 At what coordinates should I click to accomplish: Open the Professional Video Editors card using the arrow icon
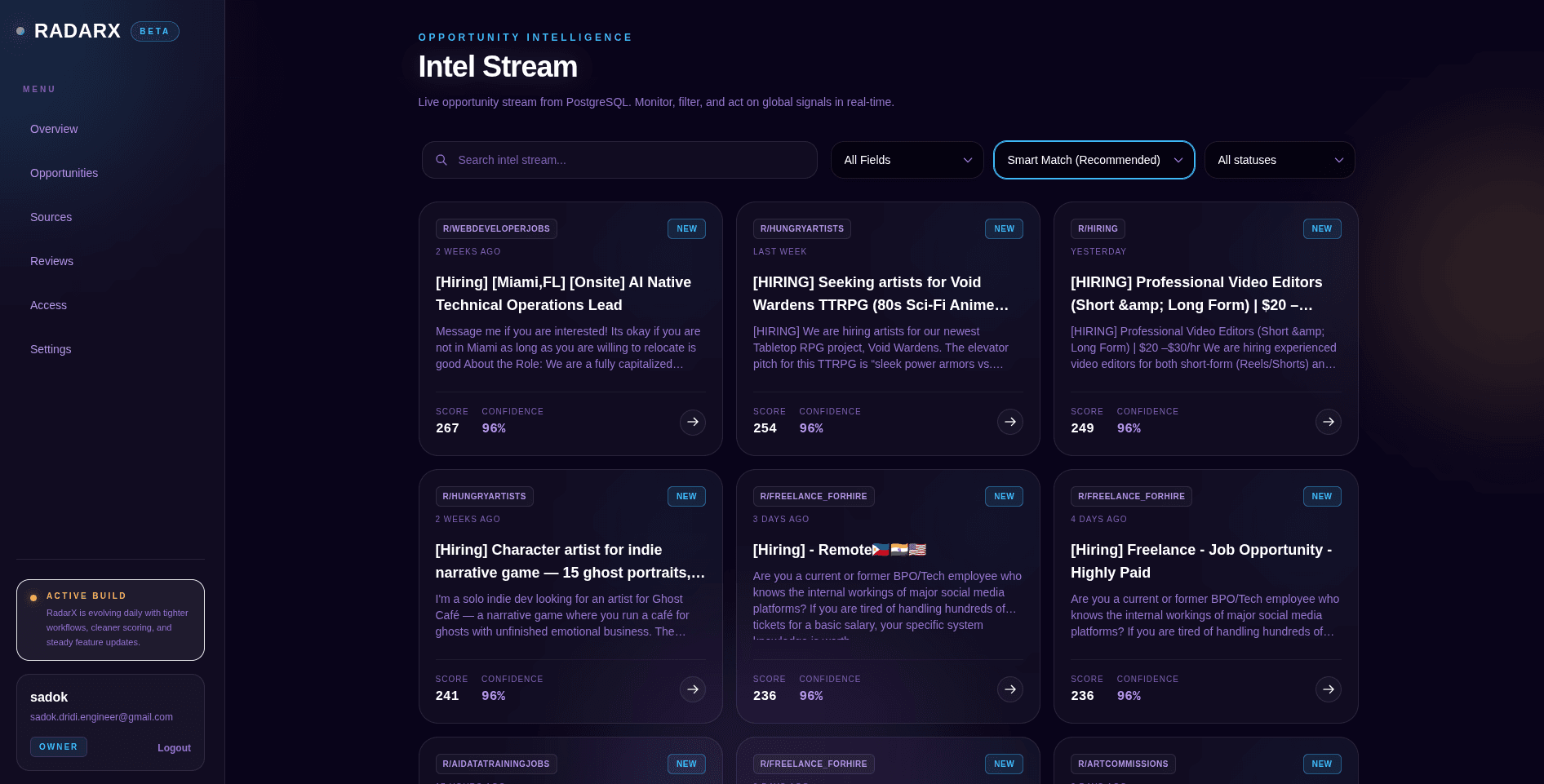[1329, 422]
